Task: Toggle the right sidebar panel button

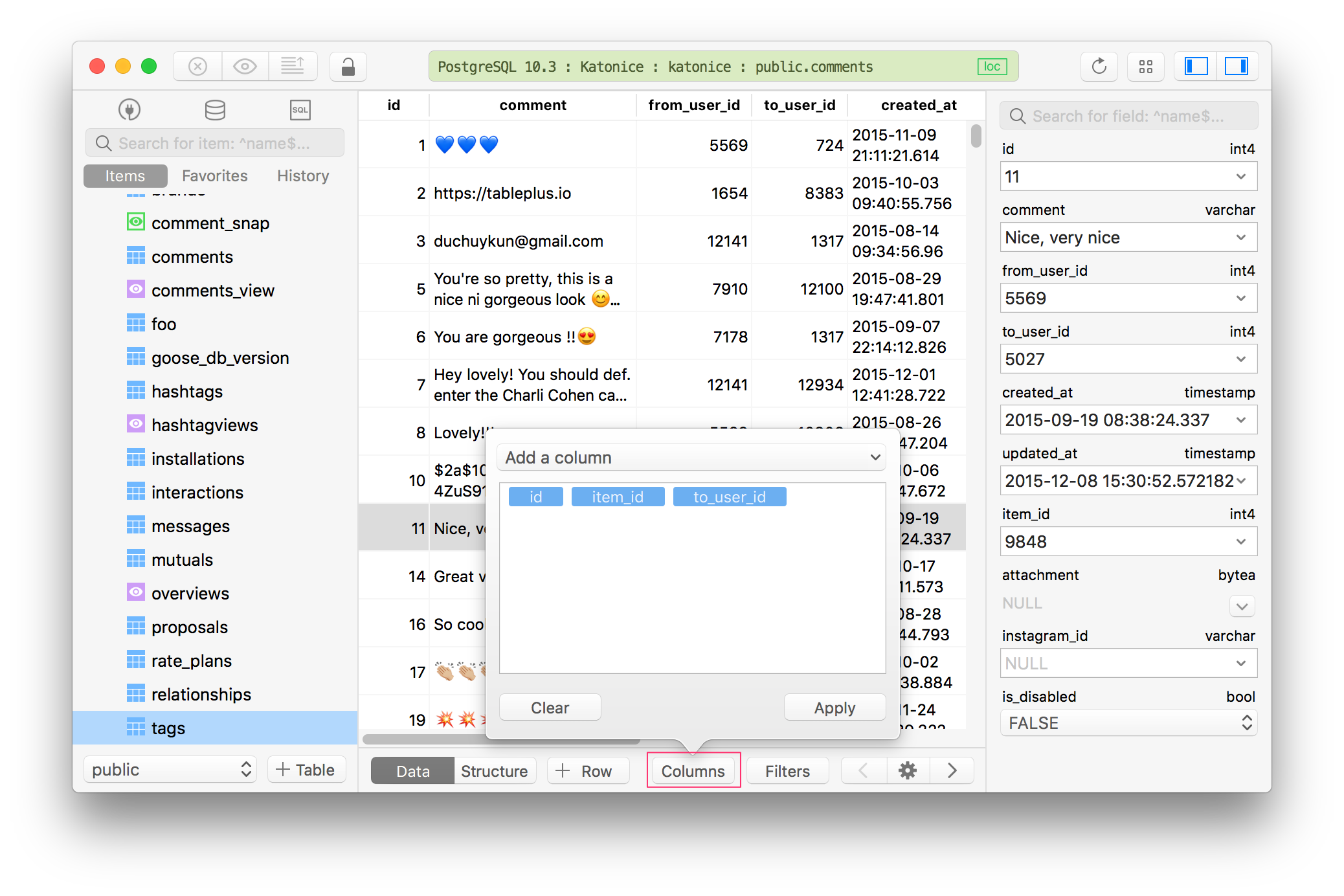Action: [1237, 67]
